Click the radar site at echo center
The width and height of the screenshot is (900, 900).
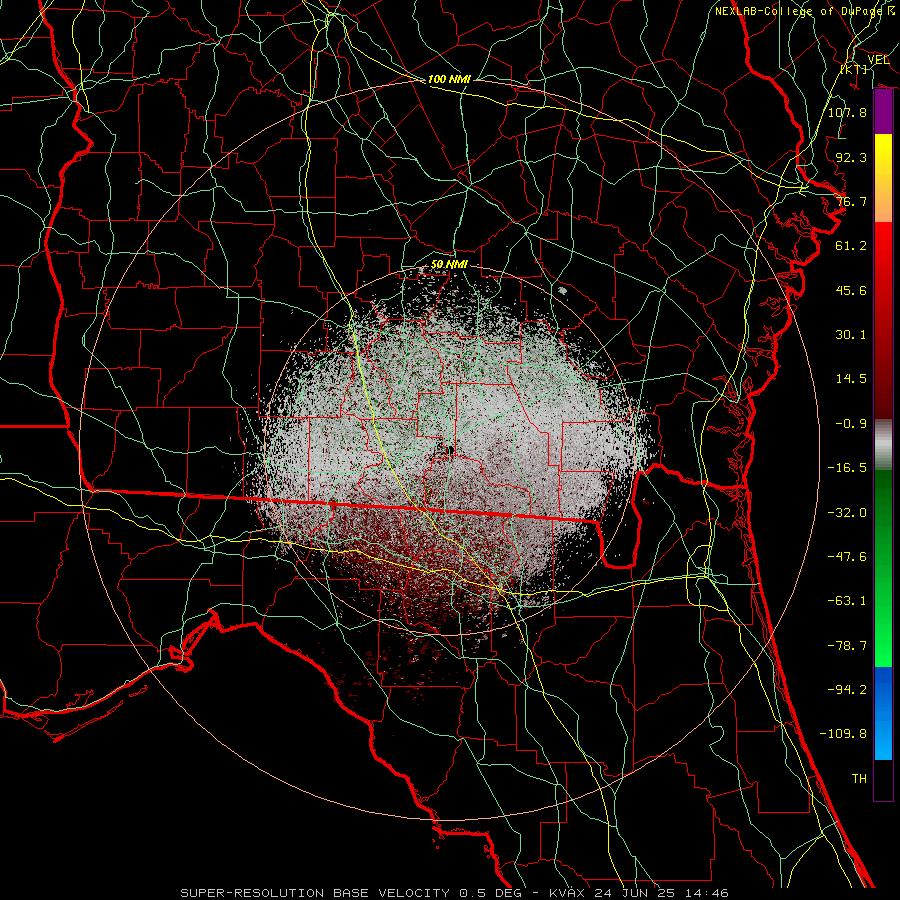[x=449, y=451]
